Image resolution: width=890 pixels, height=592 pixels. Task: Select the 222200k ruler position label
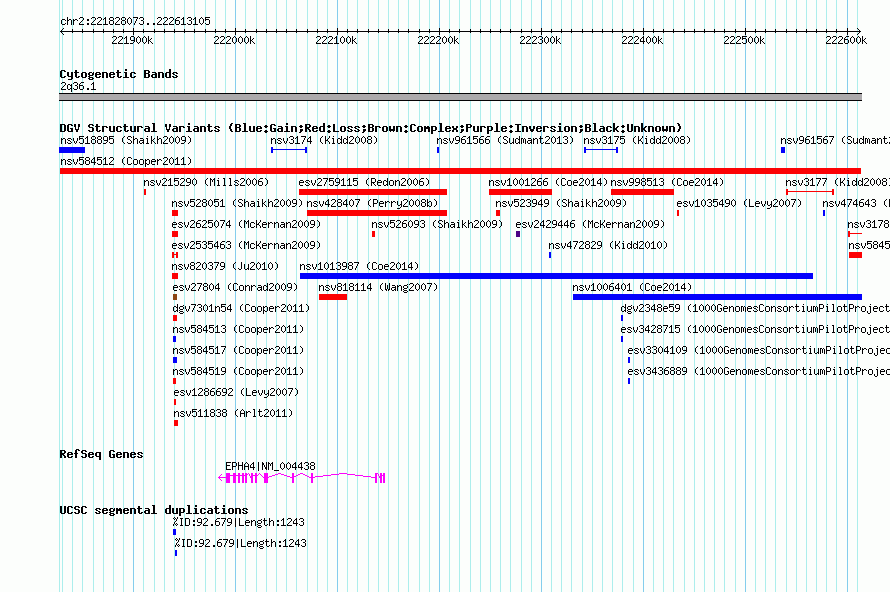438,40
